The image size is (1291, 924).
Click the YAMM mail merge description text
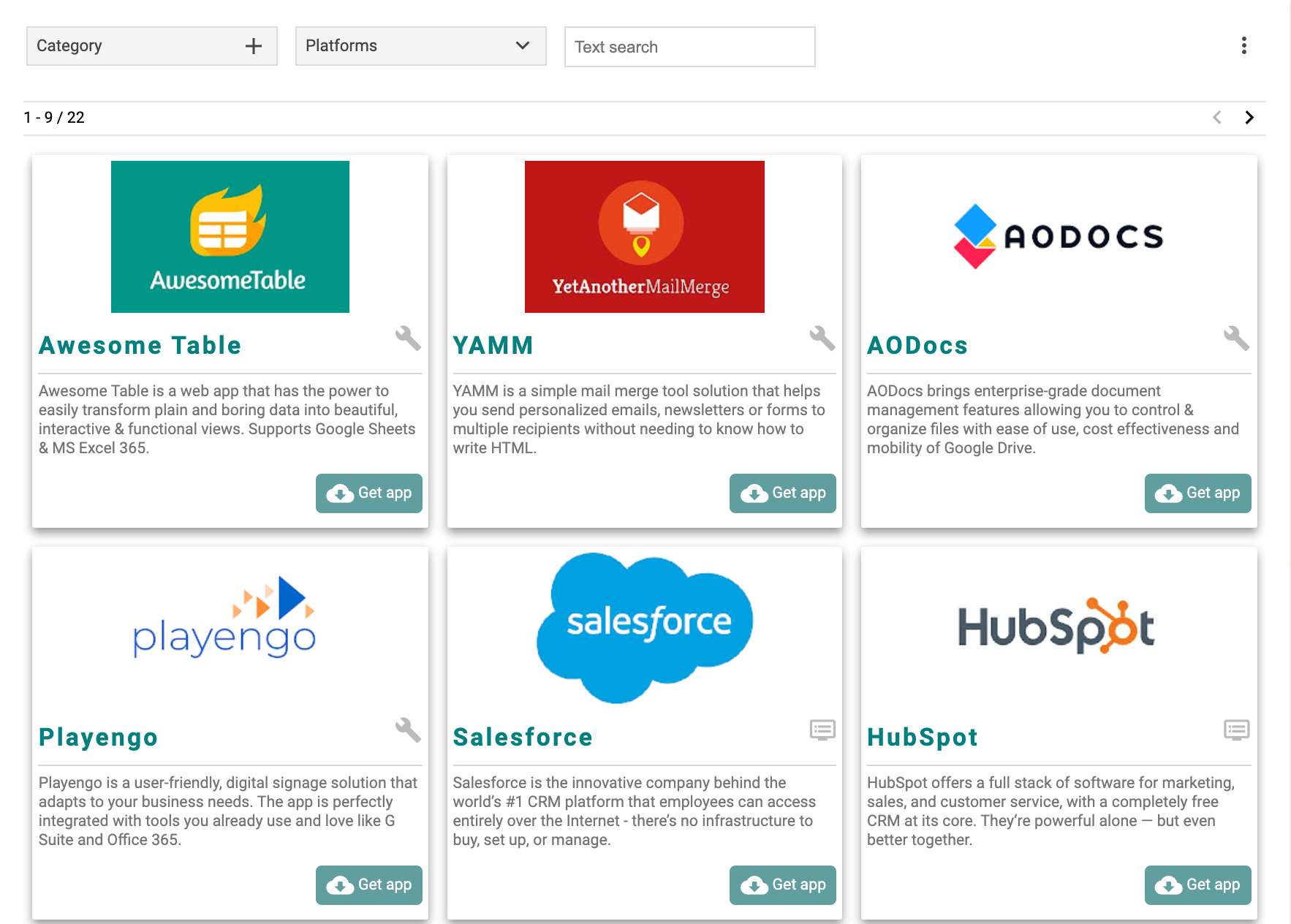640,420
